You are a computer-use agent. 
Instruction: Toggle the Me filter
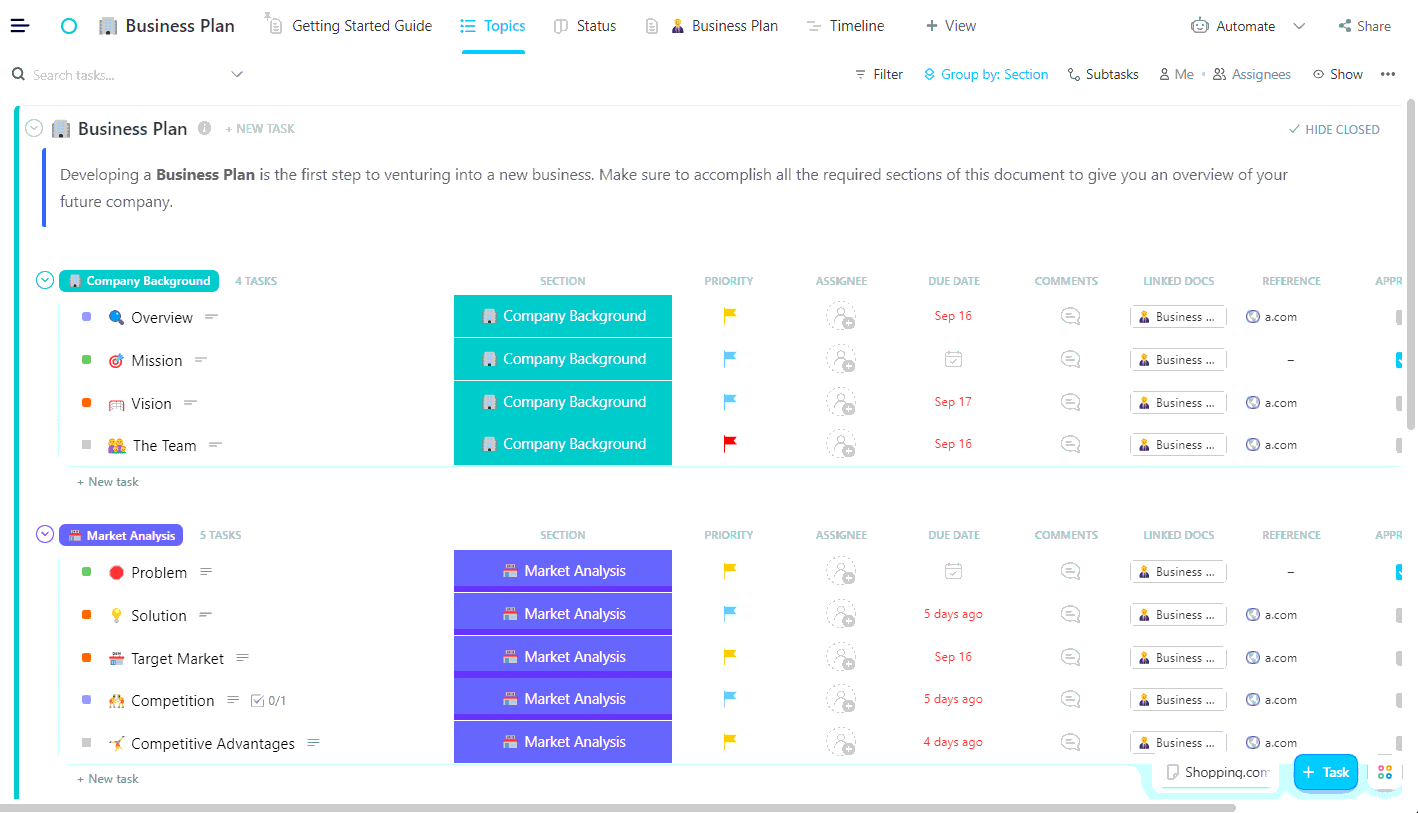point(1176,74)
